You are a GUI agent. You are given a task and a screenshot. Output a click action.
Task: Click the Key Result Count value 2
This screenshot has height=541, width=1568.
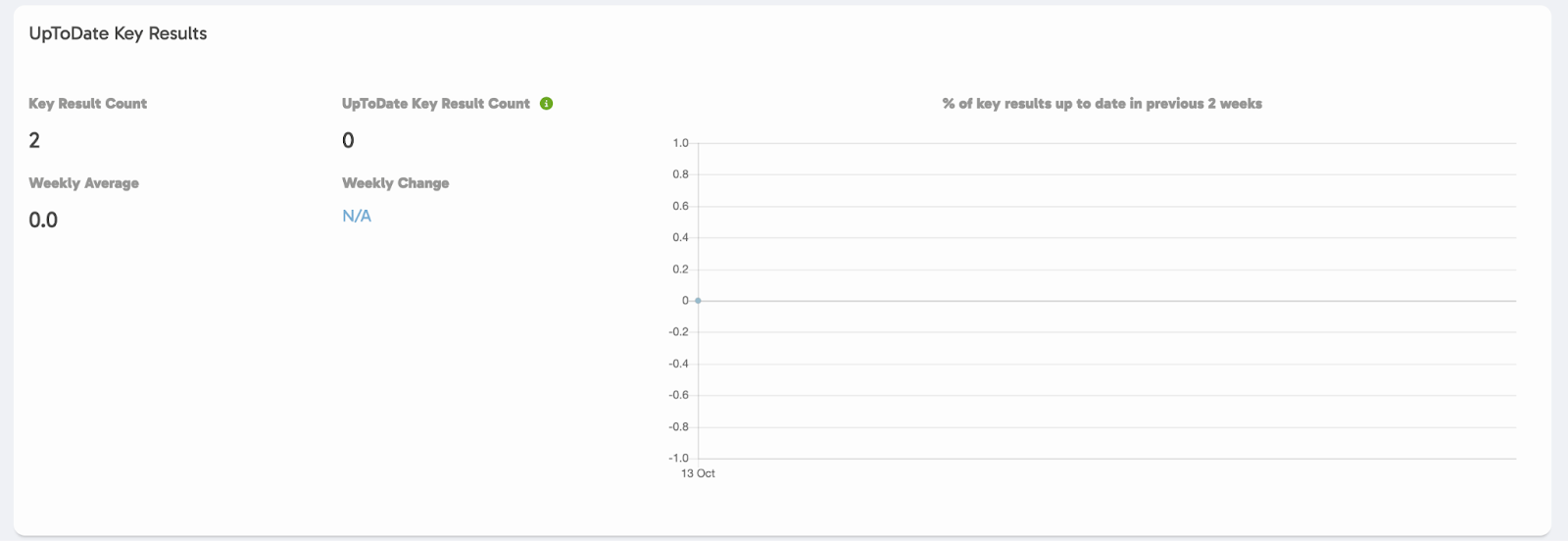(x=34, y=141)
